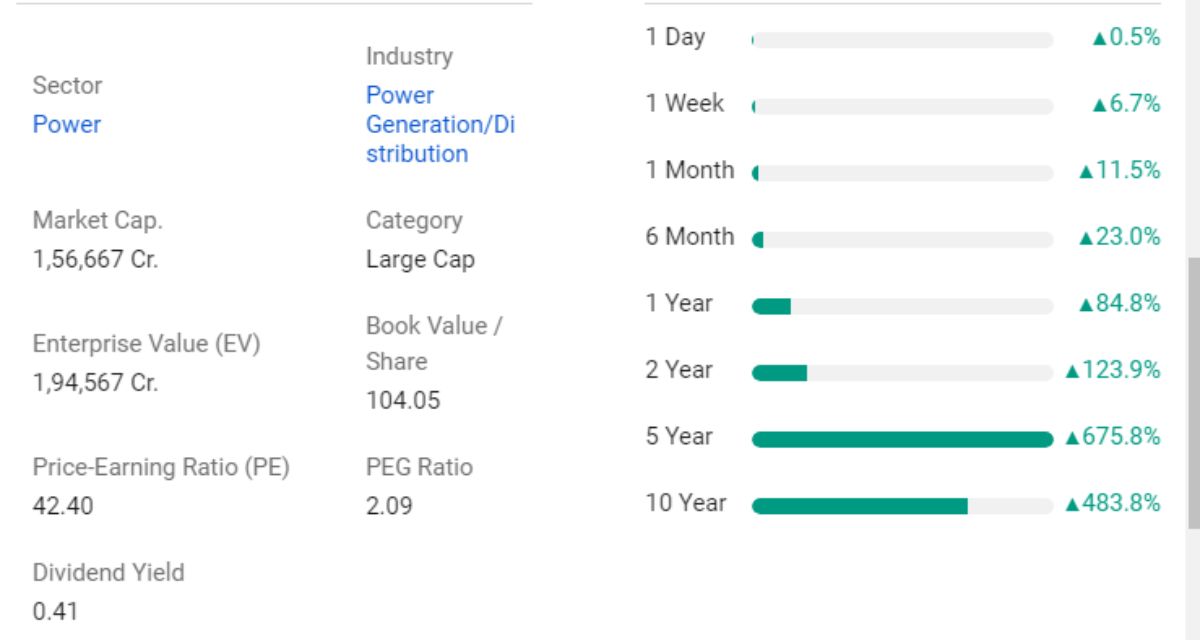Click the 5 Year return bar
Screen dimensions: 1200x640
click(902, 439)
